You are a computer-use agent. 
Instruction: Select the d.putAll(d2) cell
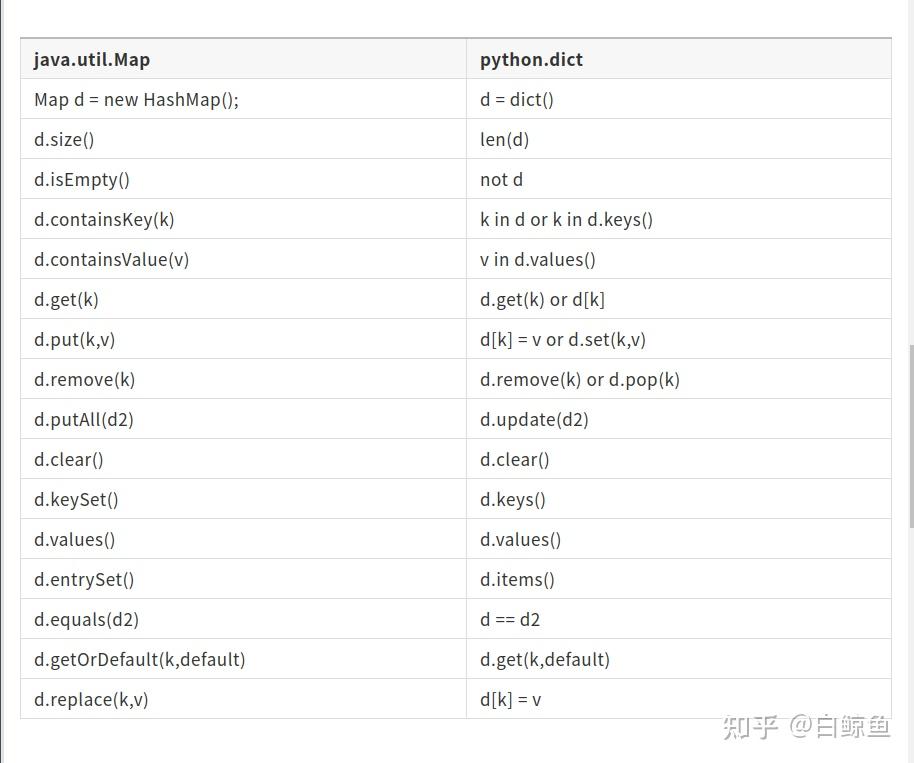(x=243, y=419)
